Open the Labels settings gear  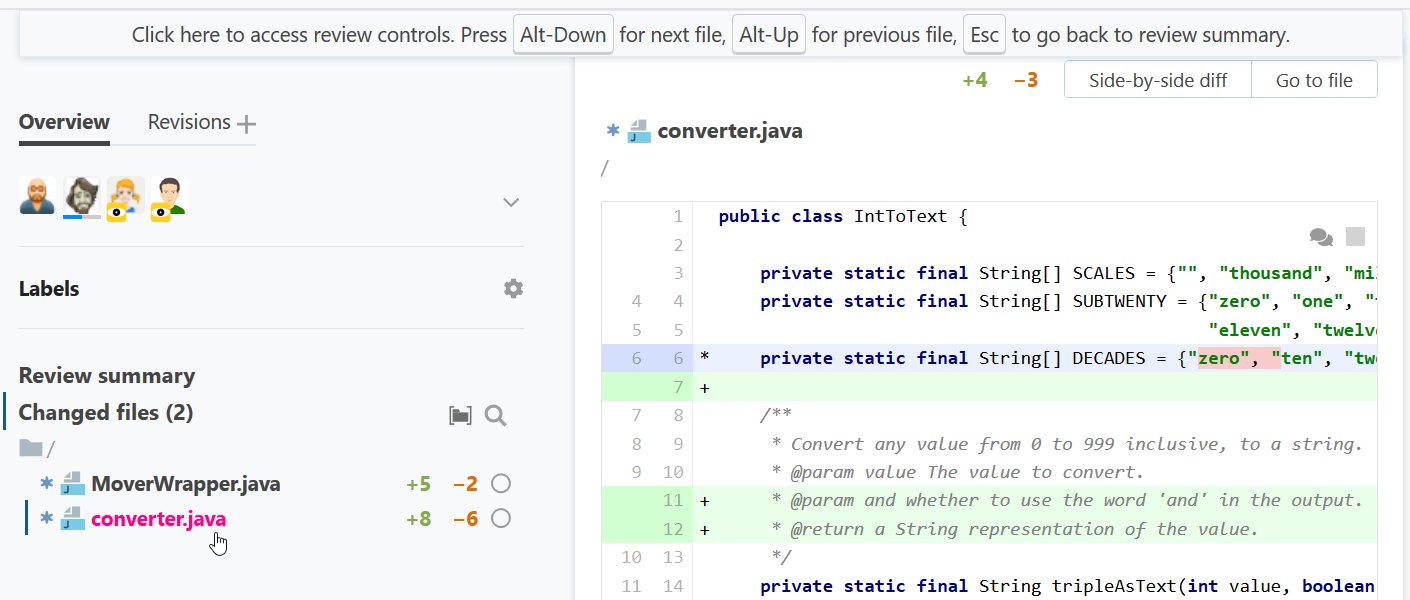pyautogui.click(x=513, y=289)
